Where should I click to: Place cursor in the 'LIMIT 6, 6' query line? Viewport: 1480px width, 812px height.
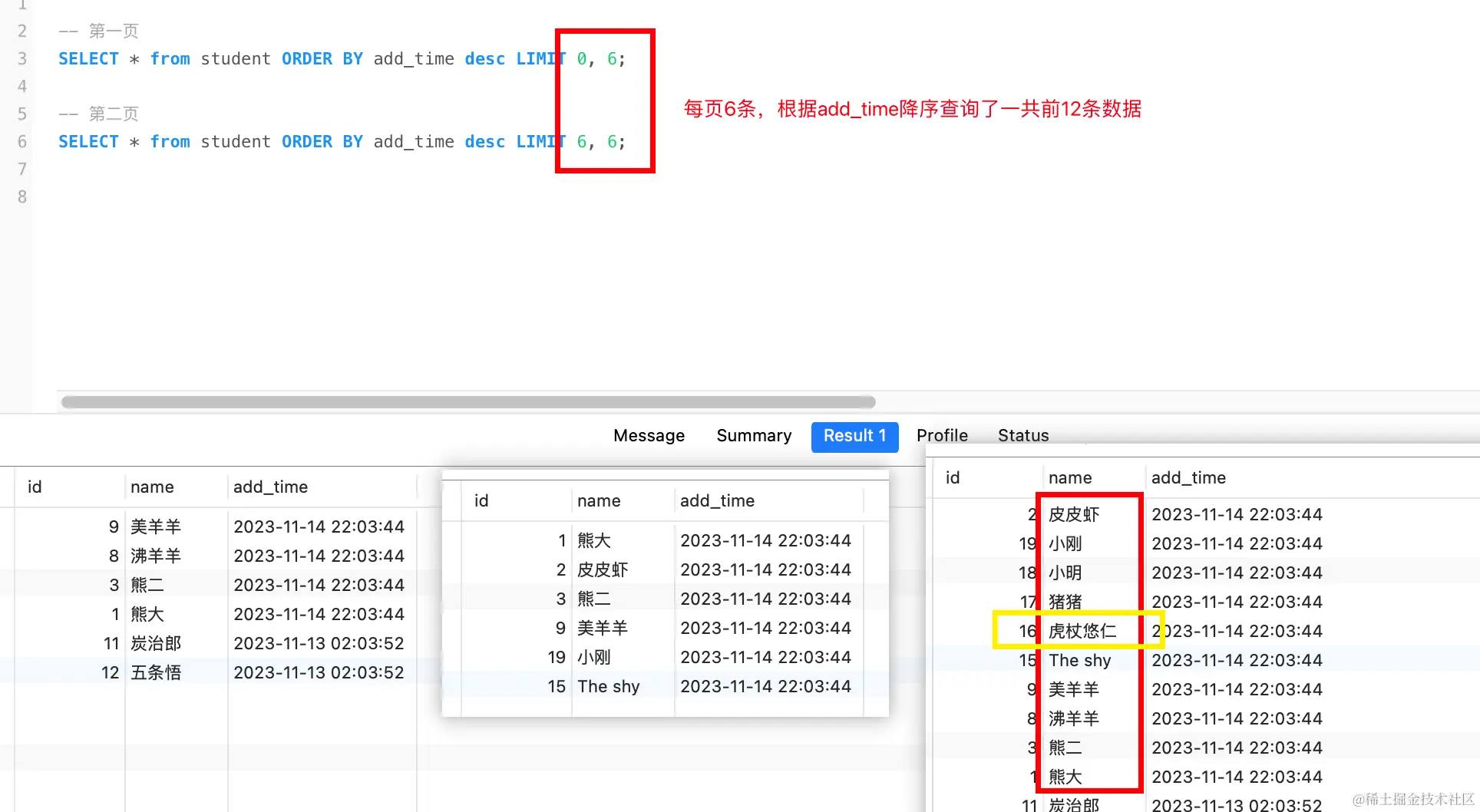click(x=342, y=142)
